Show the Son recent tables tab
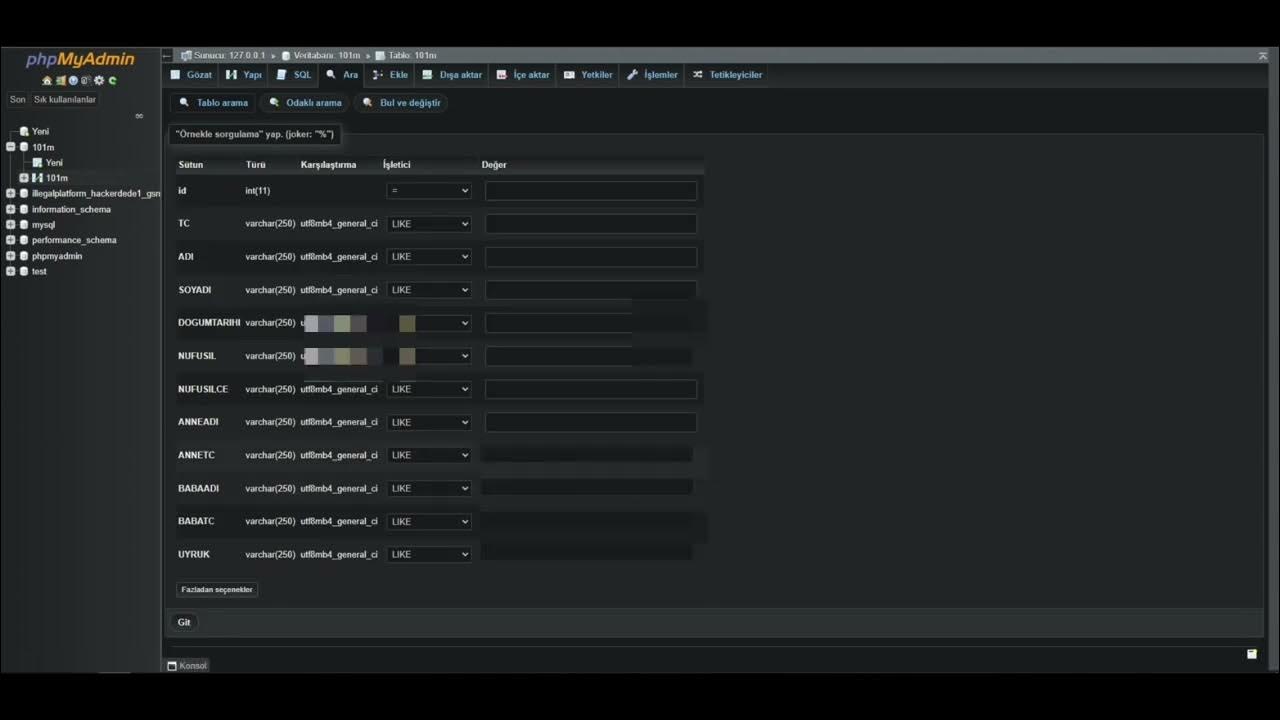This screenshot has width=1280, height=720. (x=18, y=100)
